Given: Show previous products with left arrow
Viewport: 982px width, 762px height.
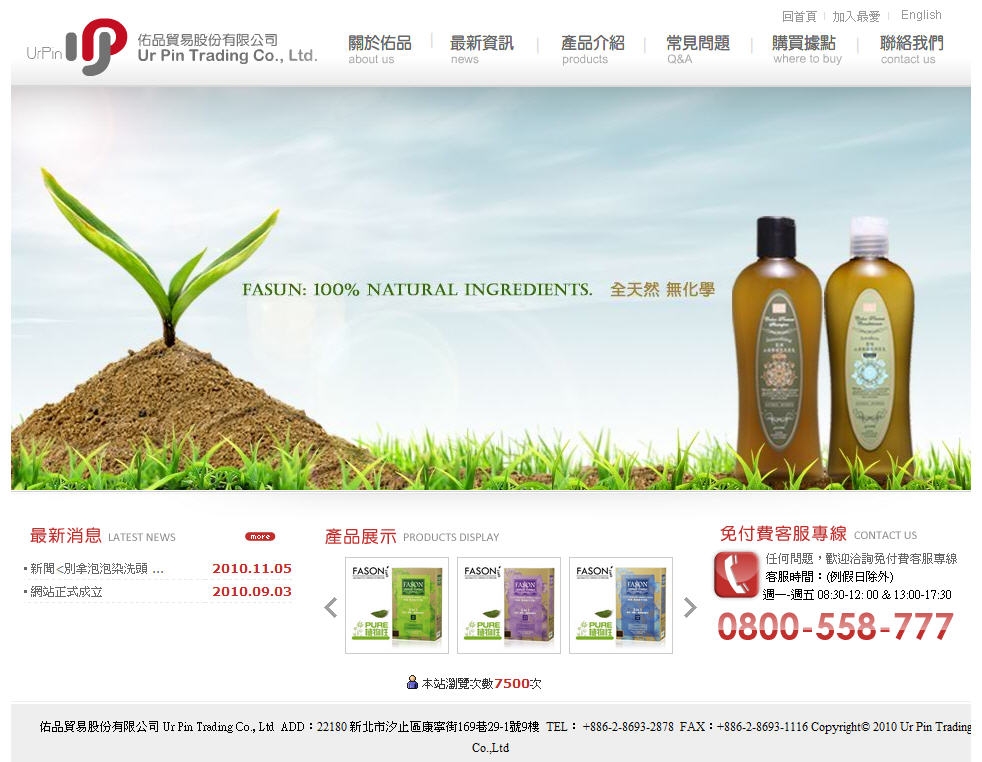Looking at the screenshot, I should (331, 607).
